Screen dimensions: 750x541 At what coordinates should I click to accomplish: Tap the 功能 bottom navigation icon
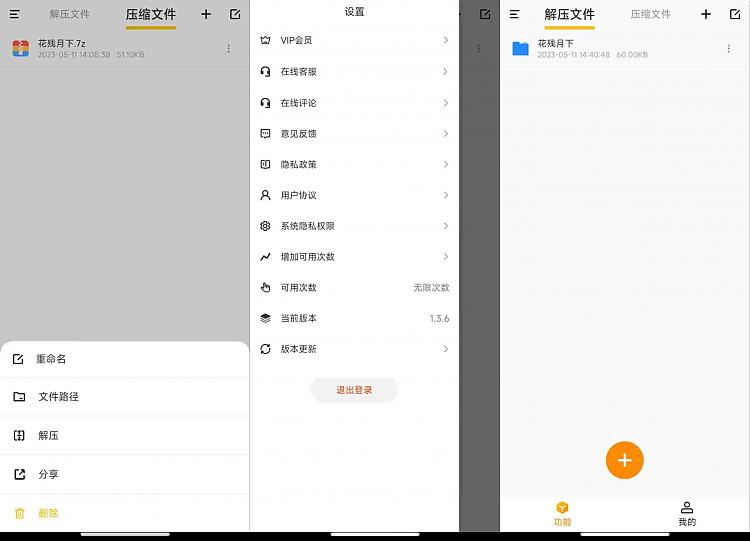click(x=562, y=508)
